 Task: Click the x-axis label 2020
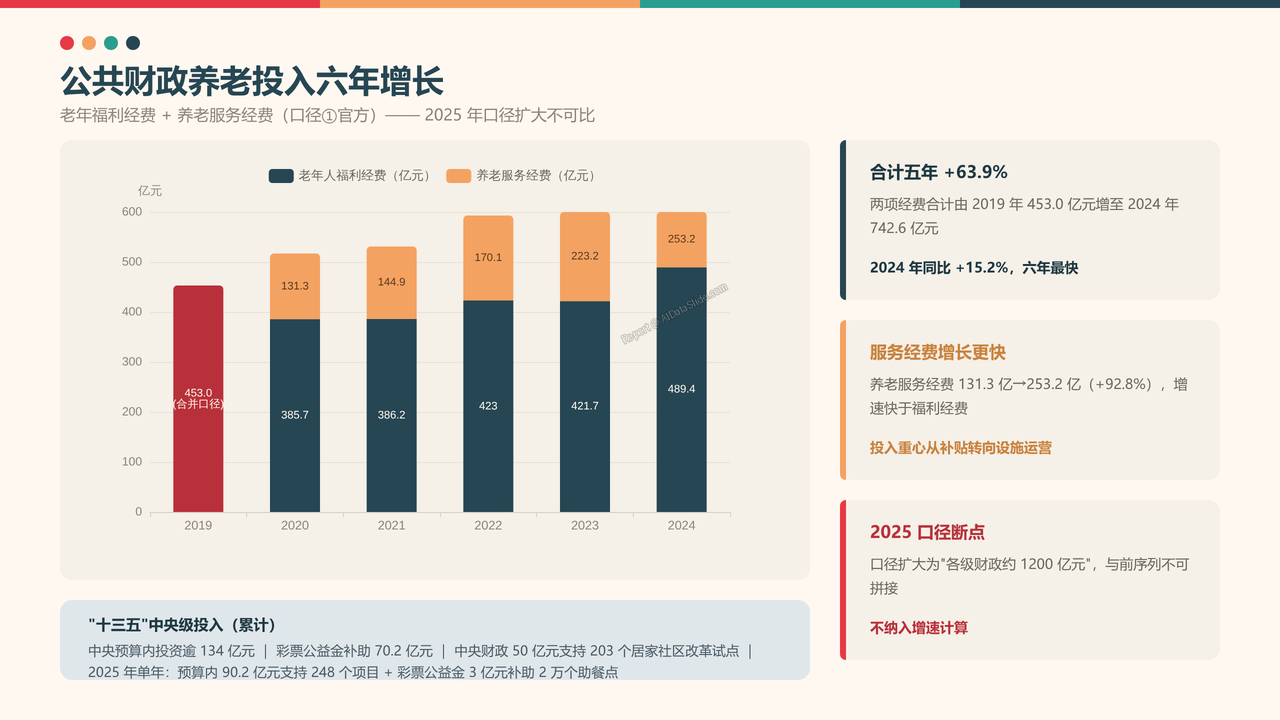click(295, 526)
